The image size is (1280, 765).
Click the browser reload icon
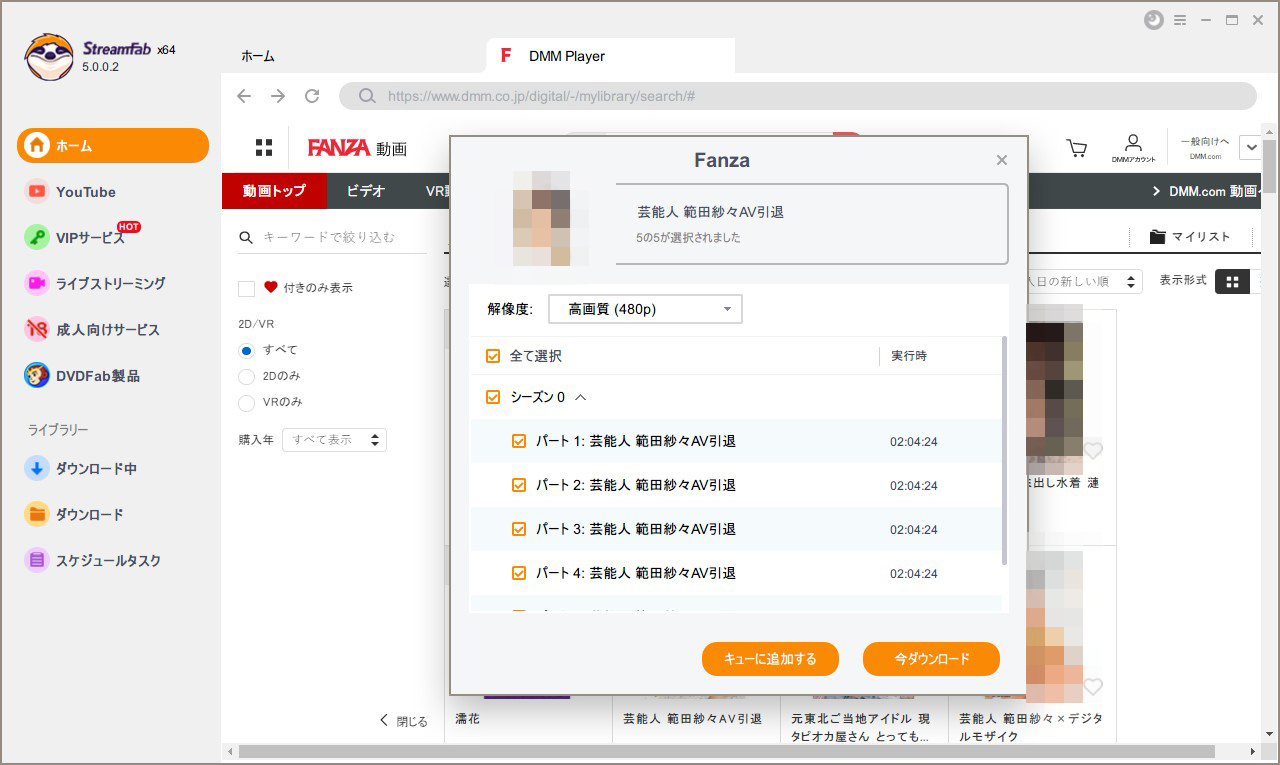312,96
